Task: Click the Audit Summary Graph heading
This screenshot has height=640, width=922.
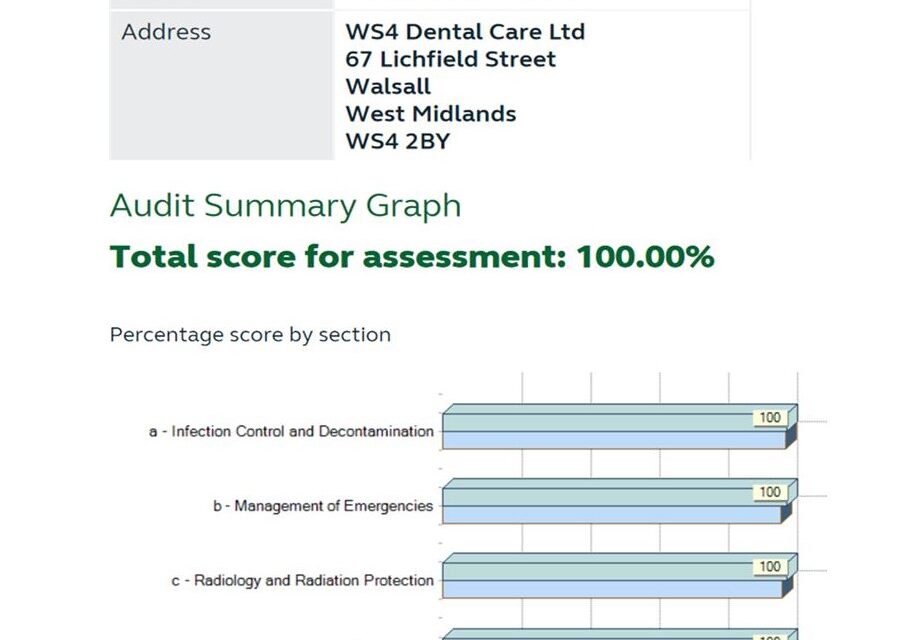Action: [286, 206]
